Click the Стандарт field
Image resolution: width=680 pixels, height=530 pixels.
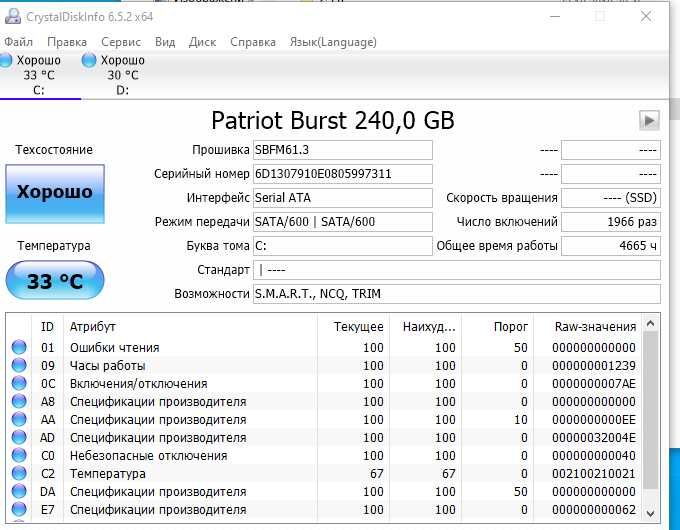click(457, 270)
